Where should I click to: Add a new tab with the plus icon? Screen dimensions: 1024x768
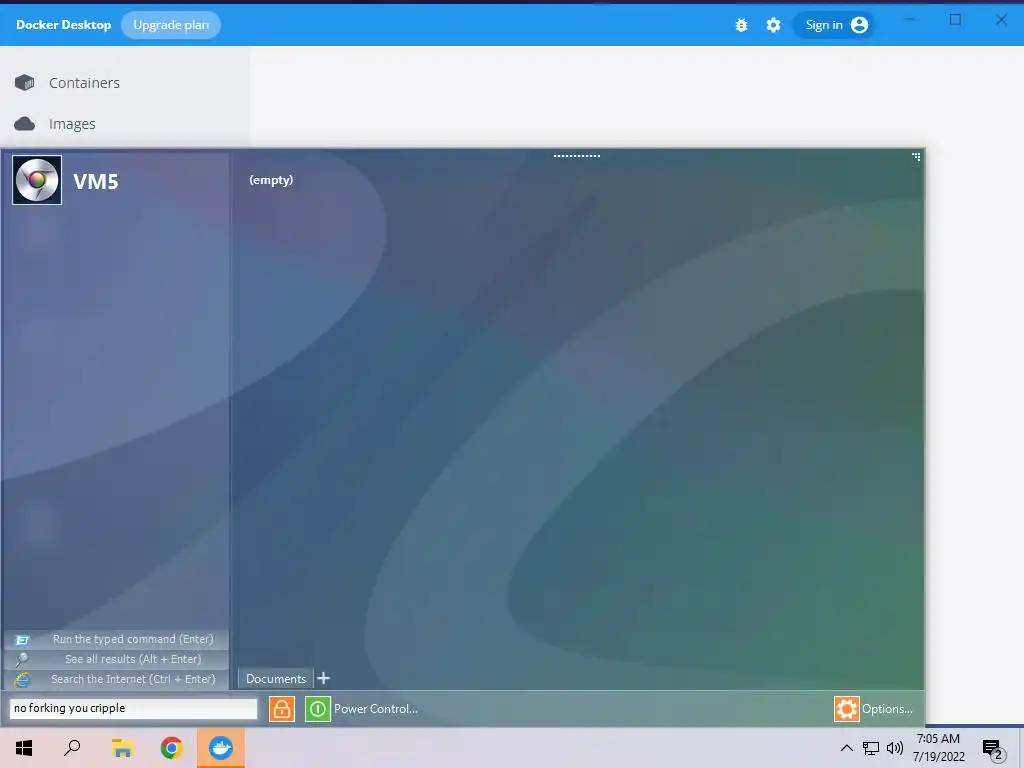point(323,679)
